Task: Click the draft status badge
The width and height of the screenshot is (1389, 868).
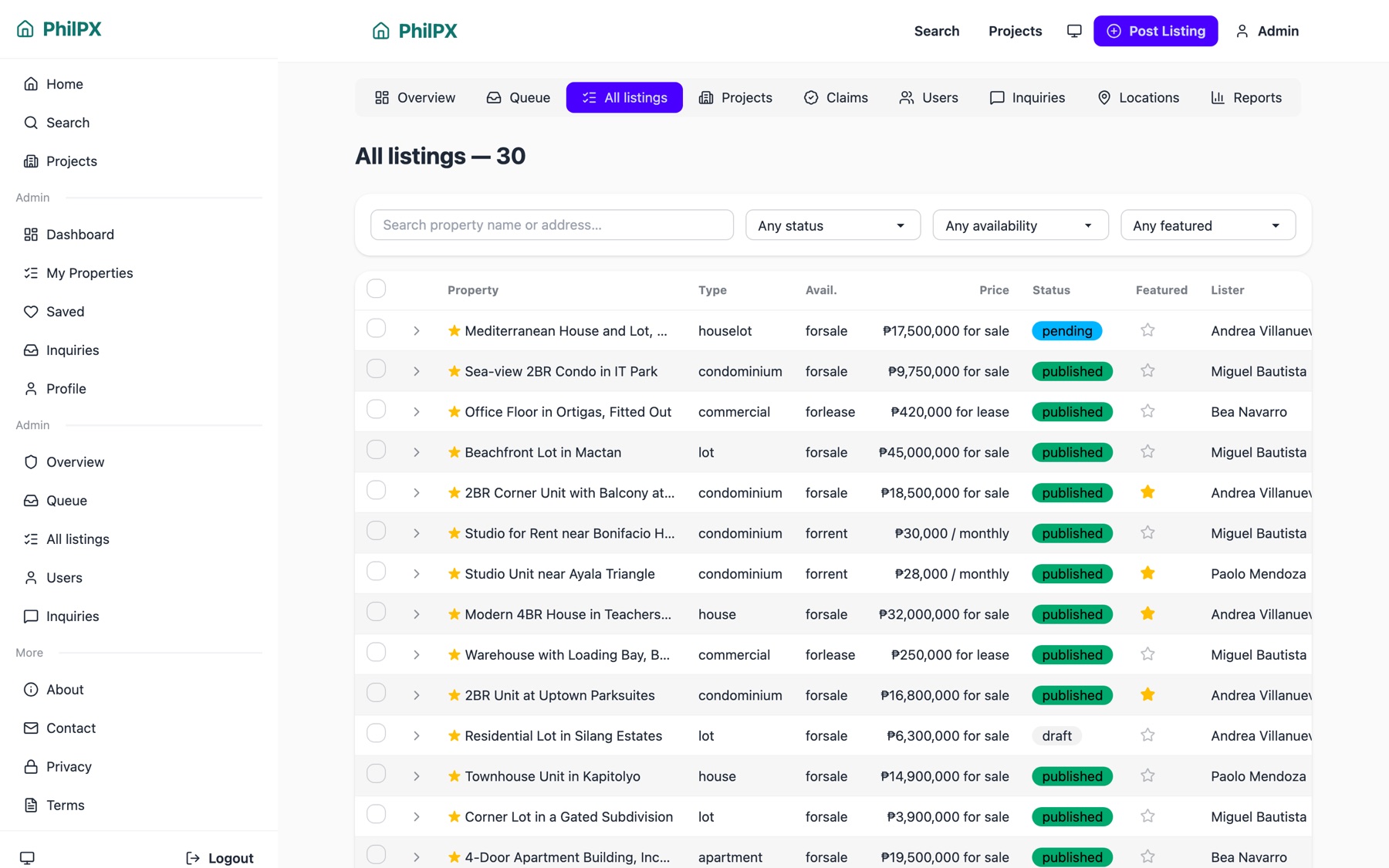Action: pos(1056,736)
